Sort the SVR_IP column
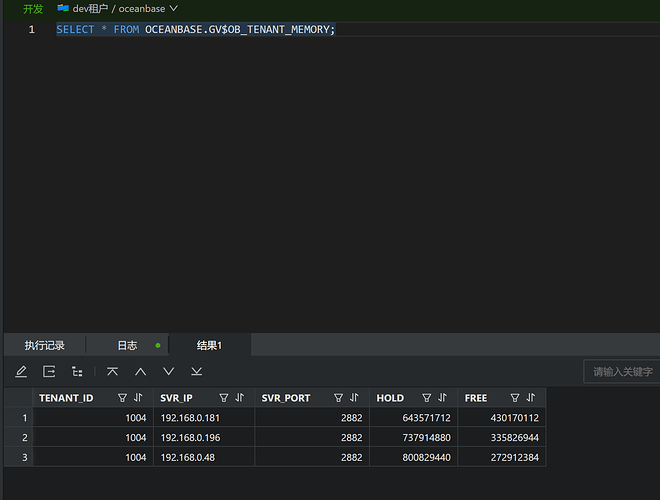The height and width of the screenshot is (500, 660). (x=240, y=398)
